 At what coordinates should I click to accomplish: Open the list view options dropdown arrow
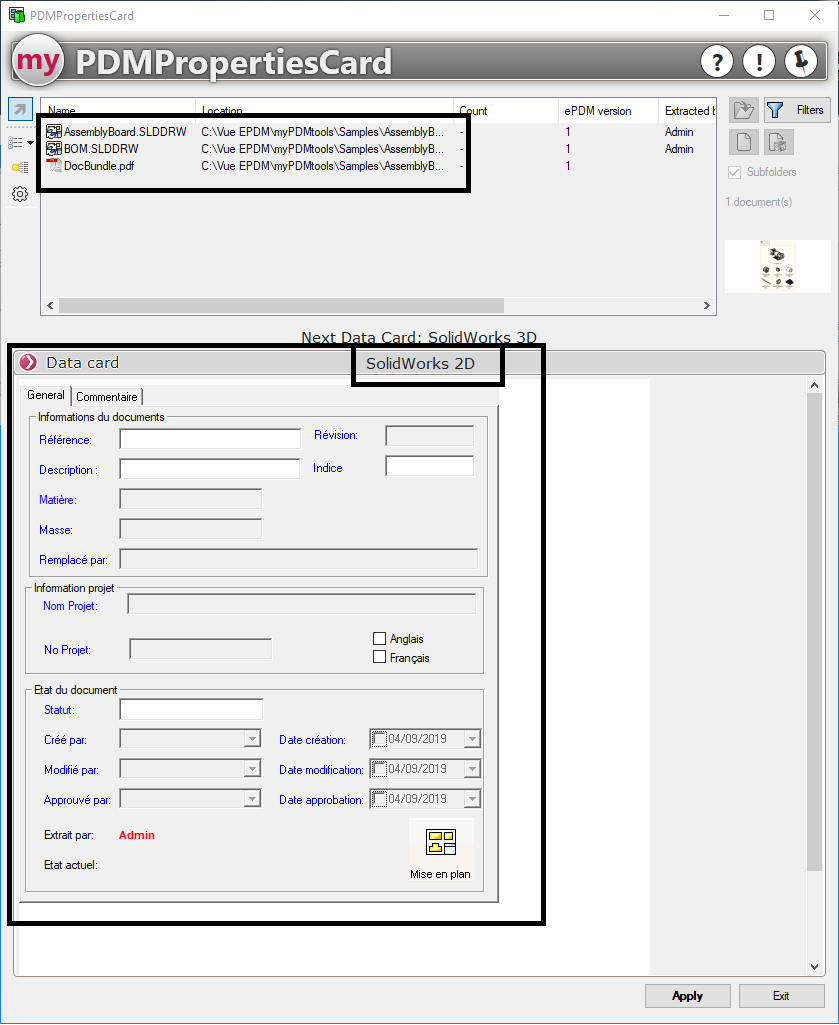(31, 143)
